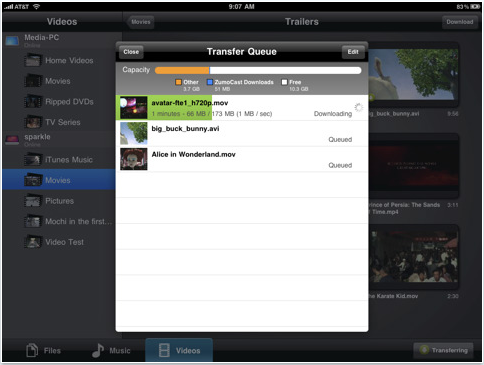484x365 pixels.
Task: Click the green Transferring indicator icon
Action: tap(424, 350)
